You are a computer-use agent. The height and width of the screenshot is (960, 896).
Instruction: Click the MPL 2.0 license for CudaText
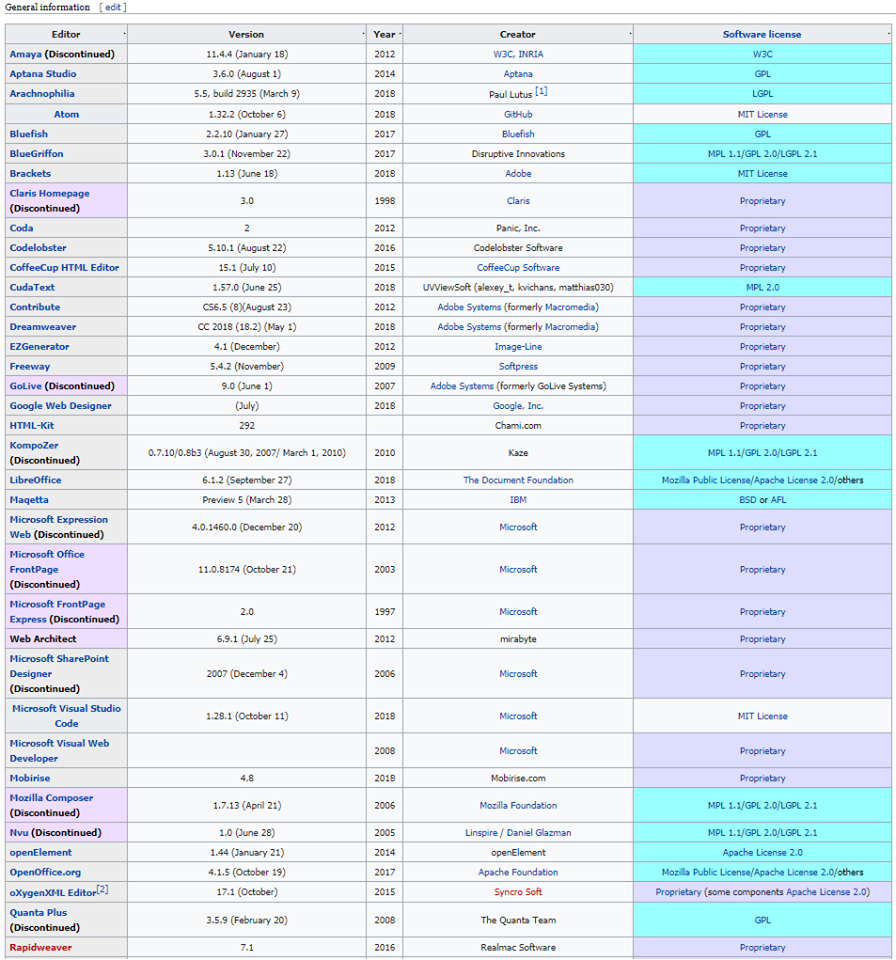(762, 287)
